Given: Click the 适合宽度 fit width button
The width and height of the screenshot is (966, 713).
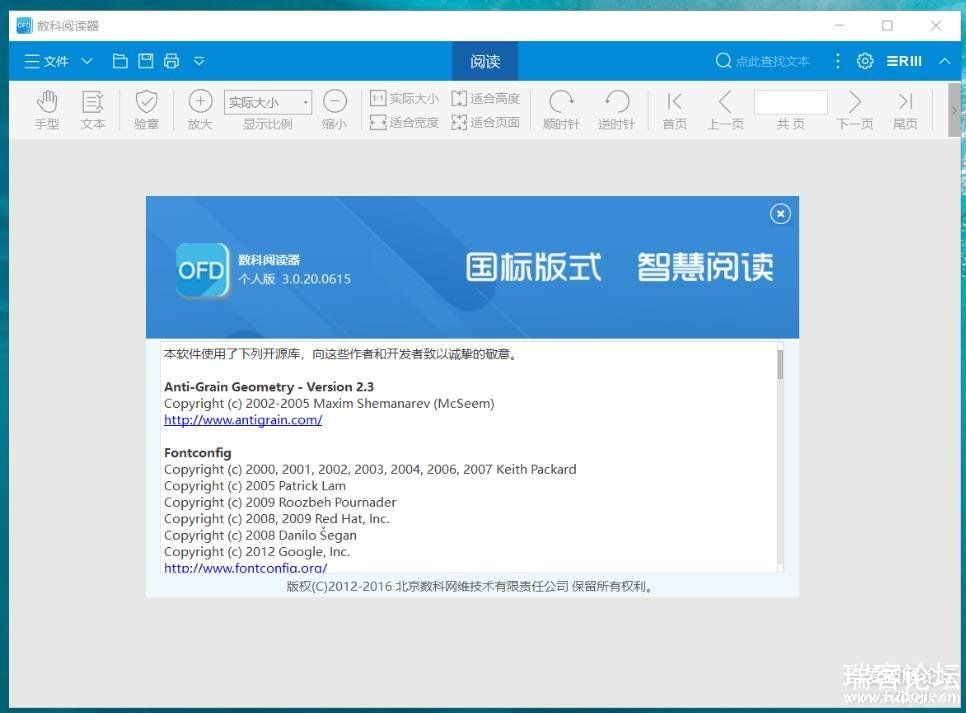Looking at the screenshot, I should point(404,123).
